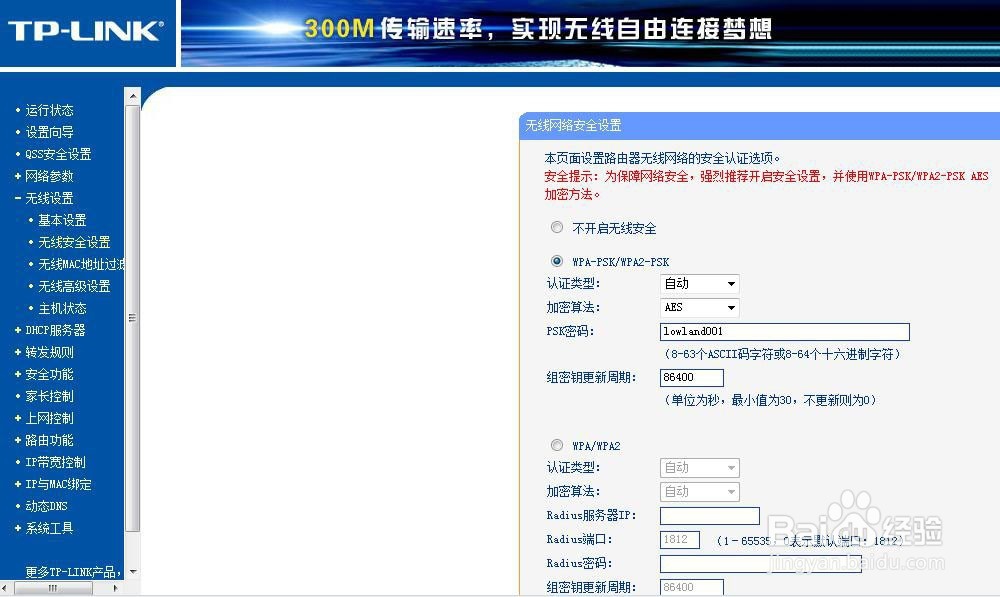
Task: Open 无线MAC地址过滤 submenu item
Action: [x=81, y=264]
